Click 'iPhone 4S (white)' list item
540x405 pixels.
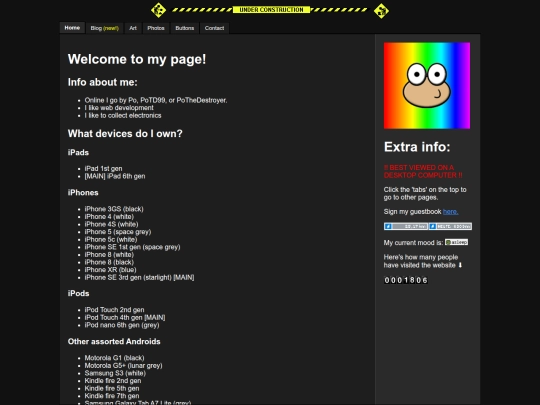(112, 224)
